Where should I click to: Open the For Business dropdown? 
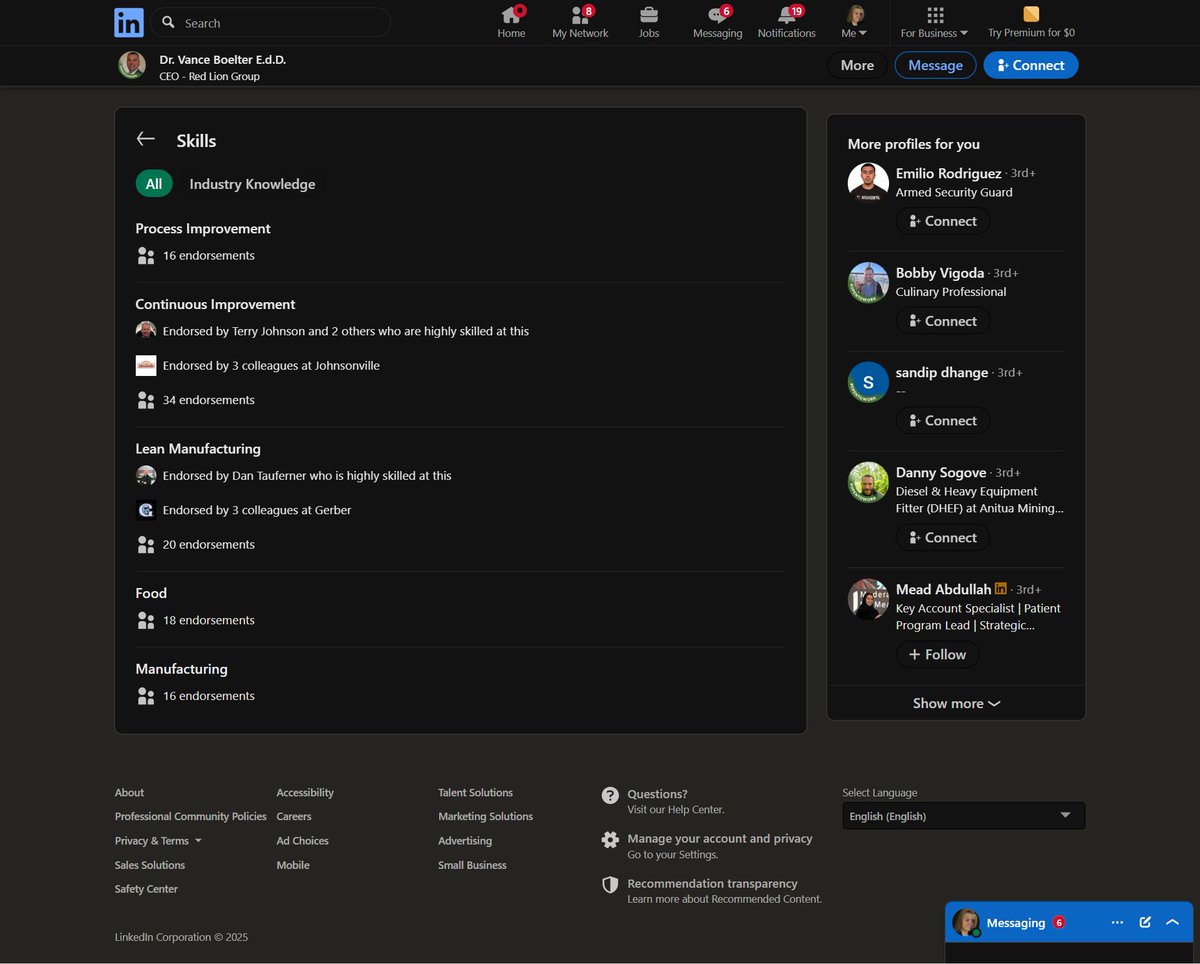pyautogui.click(x=934, y=22)
